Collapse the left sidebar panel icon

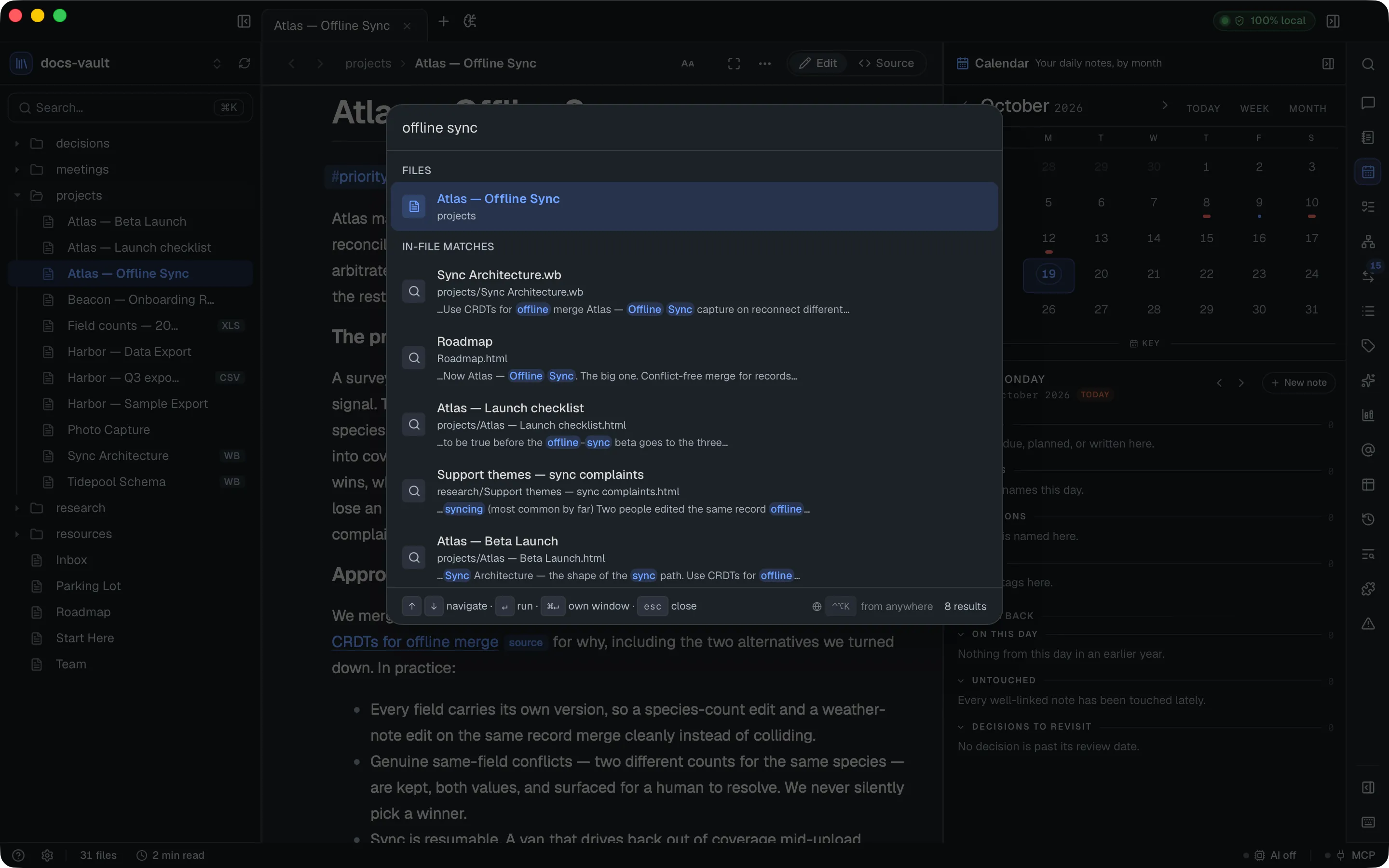(244, 21)
